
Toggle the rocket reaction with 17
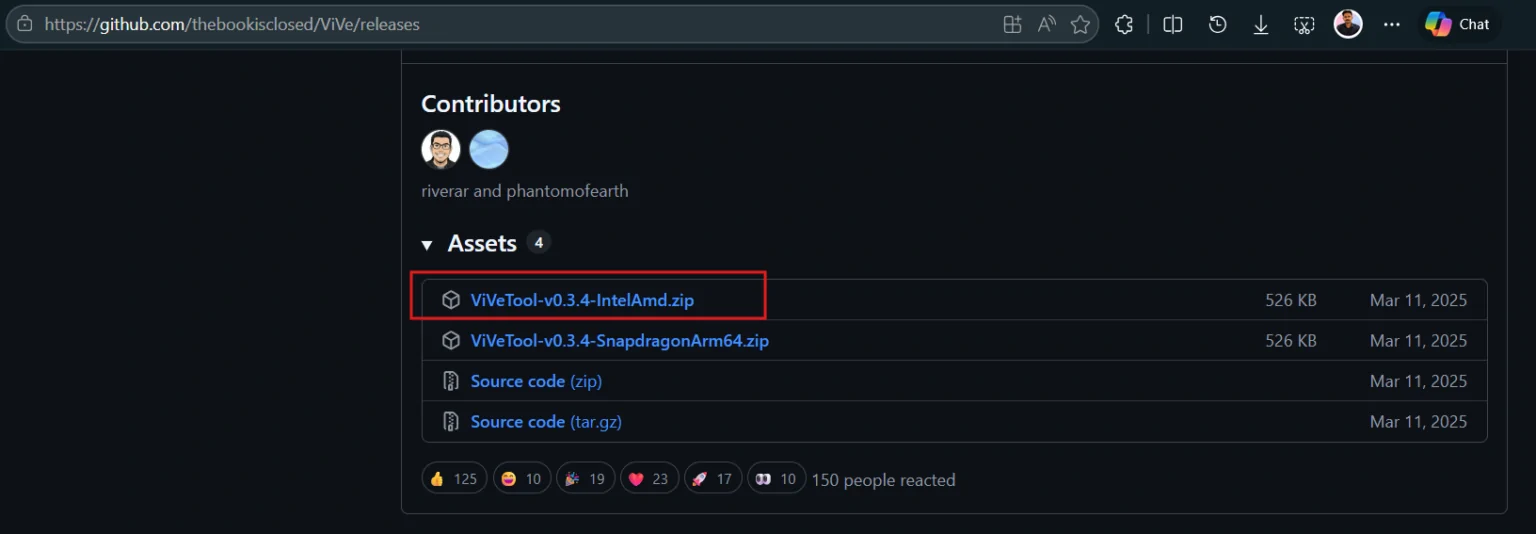click(713, 479)
